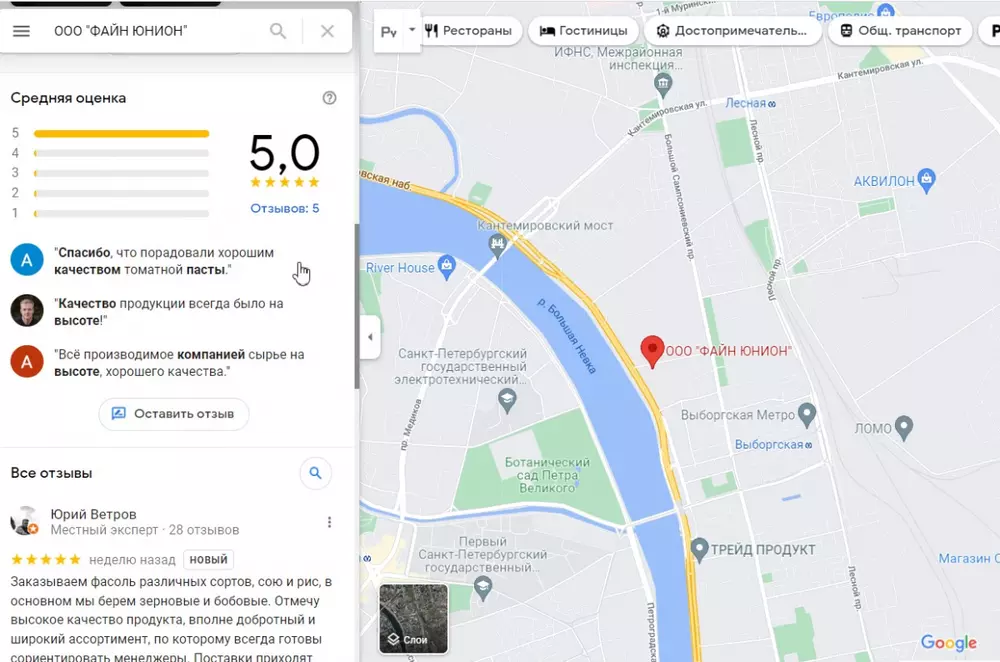Filter map by Гостиницы
The height and width of the screenshot is (662, 1000).
point(584,31)
